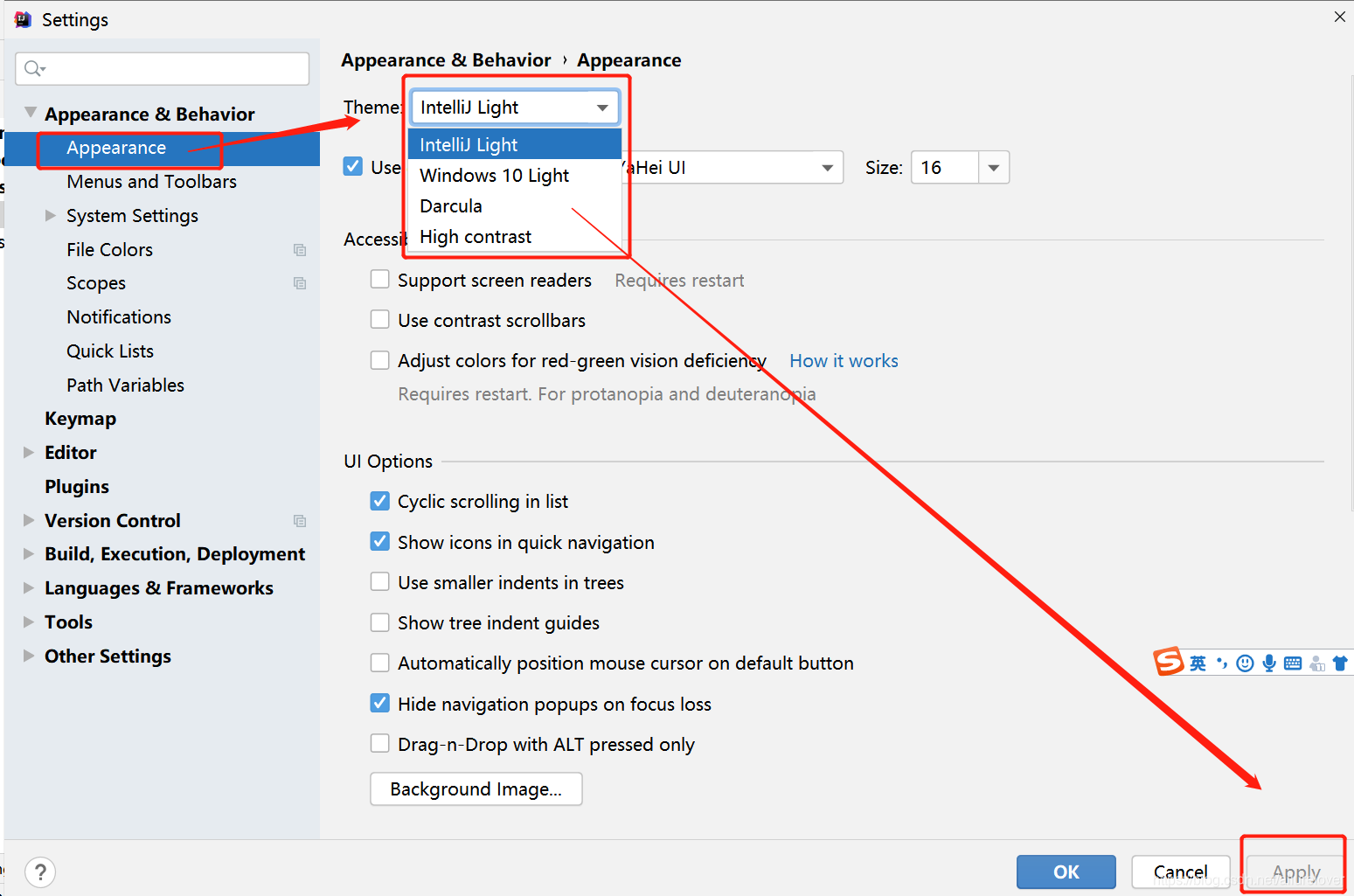Click the project-level icon beside Version Control

point(300,521)
